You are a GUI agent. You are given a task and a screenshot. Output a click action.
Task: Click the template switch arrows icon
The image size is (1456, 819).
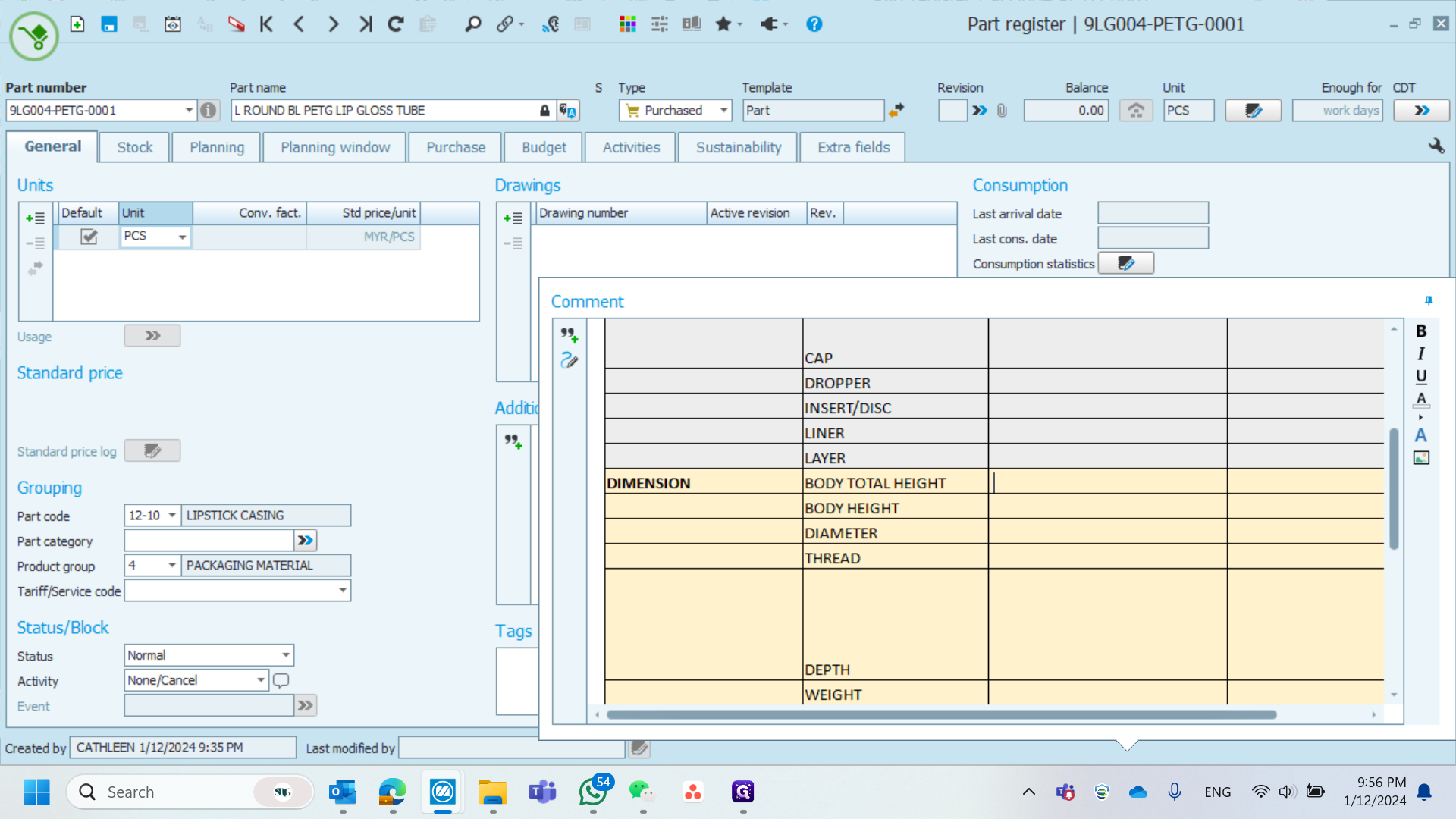click(896, 111)
